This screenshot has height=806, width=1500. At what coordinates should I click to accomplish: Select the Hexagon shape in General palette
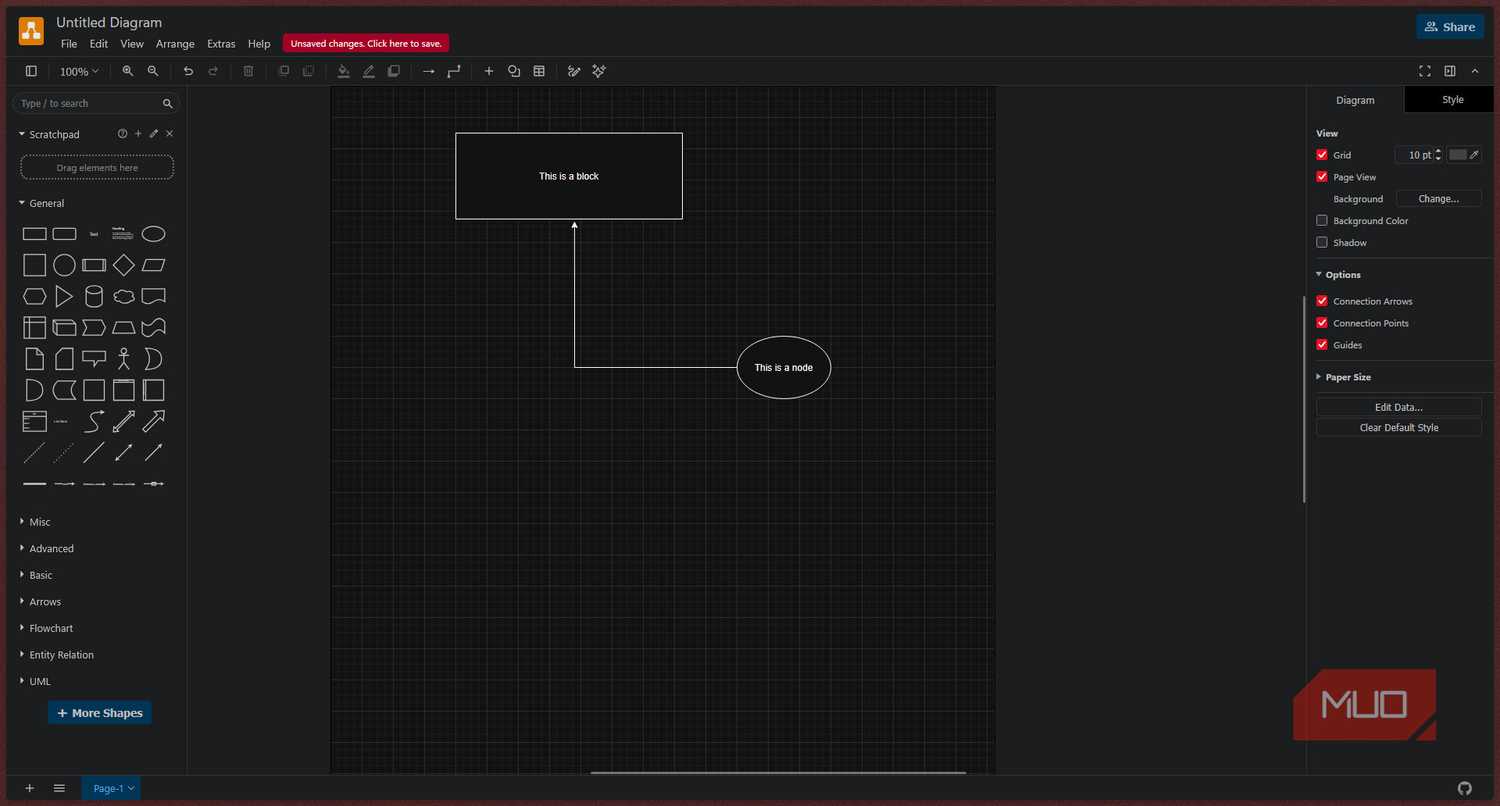(35, 296)
